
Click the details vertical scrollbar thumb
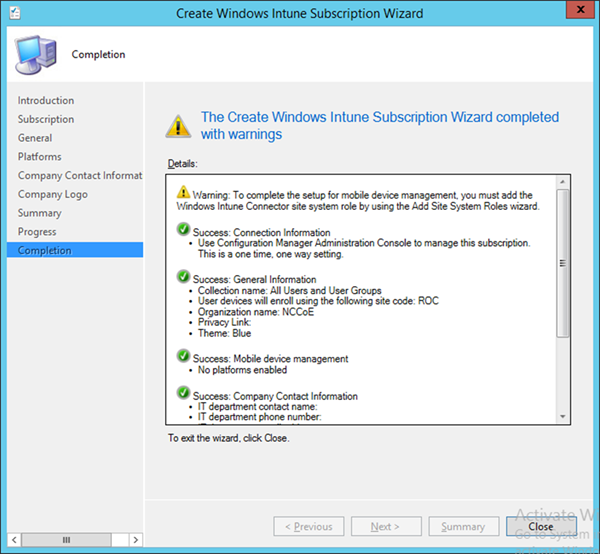coord(562,263)
